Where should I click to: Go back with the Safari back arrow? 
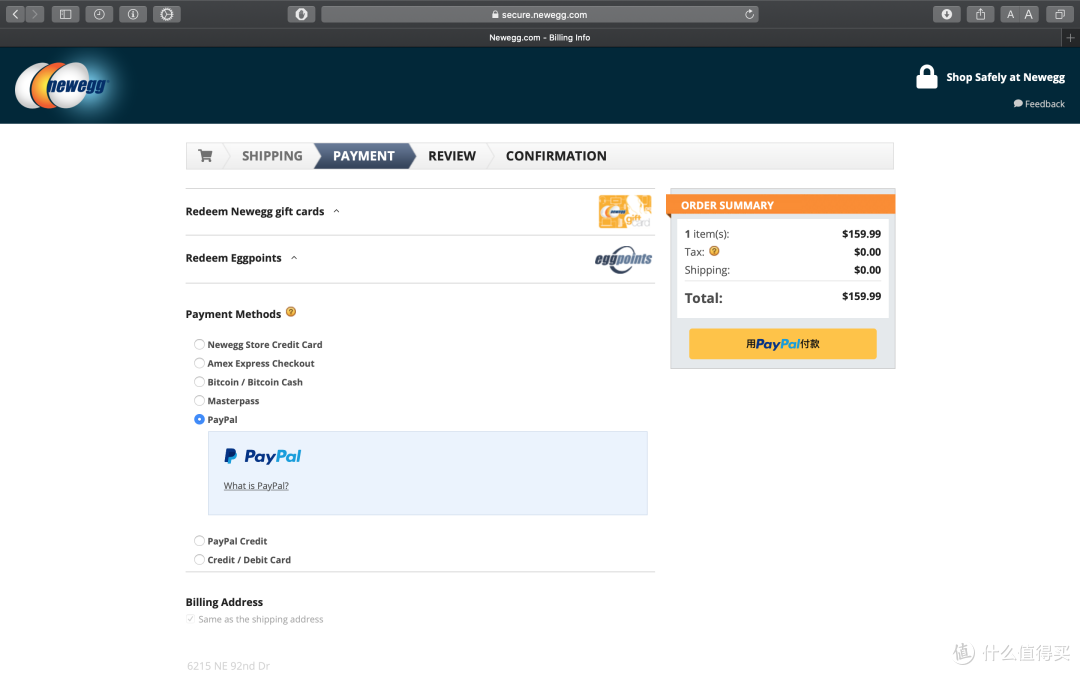(15, 14)
